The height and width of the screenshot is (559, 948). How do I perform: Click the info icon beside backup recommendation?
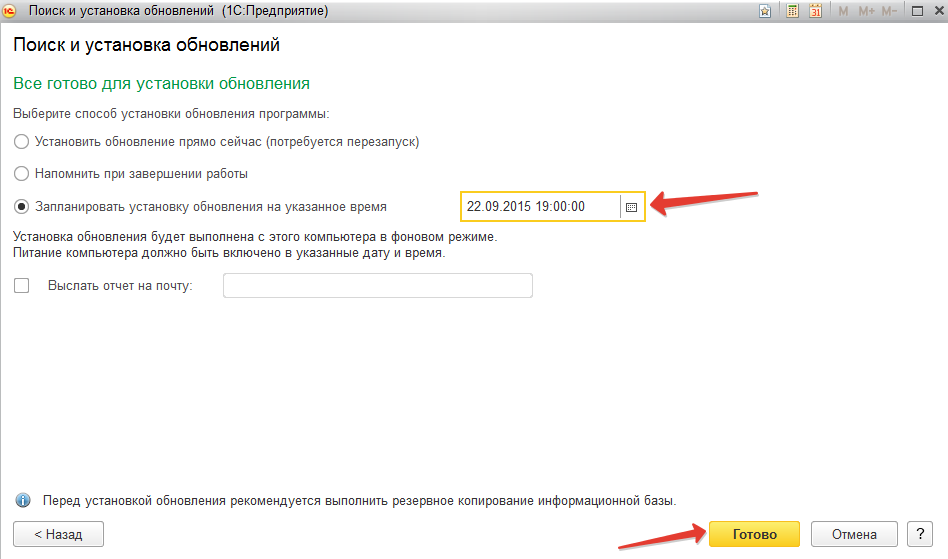pyautogui.click(x=22, y=500)
